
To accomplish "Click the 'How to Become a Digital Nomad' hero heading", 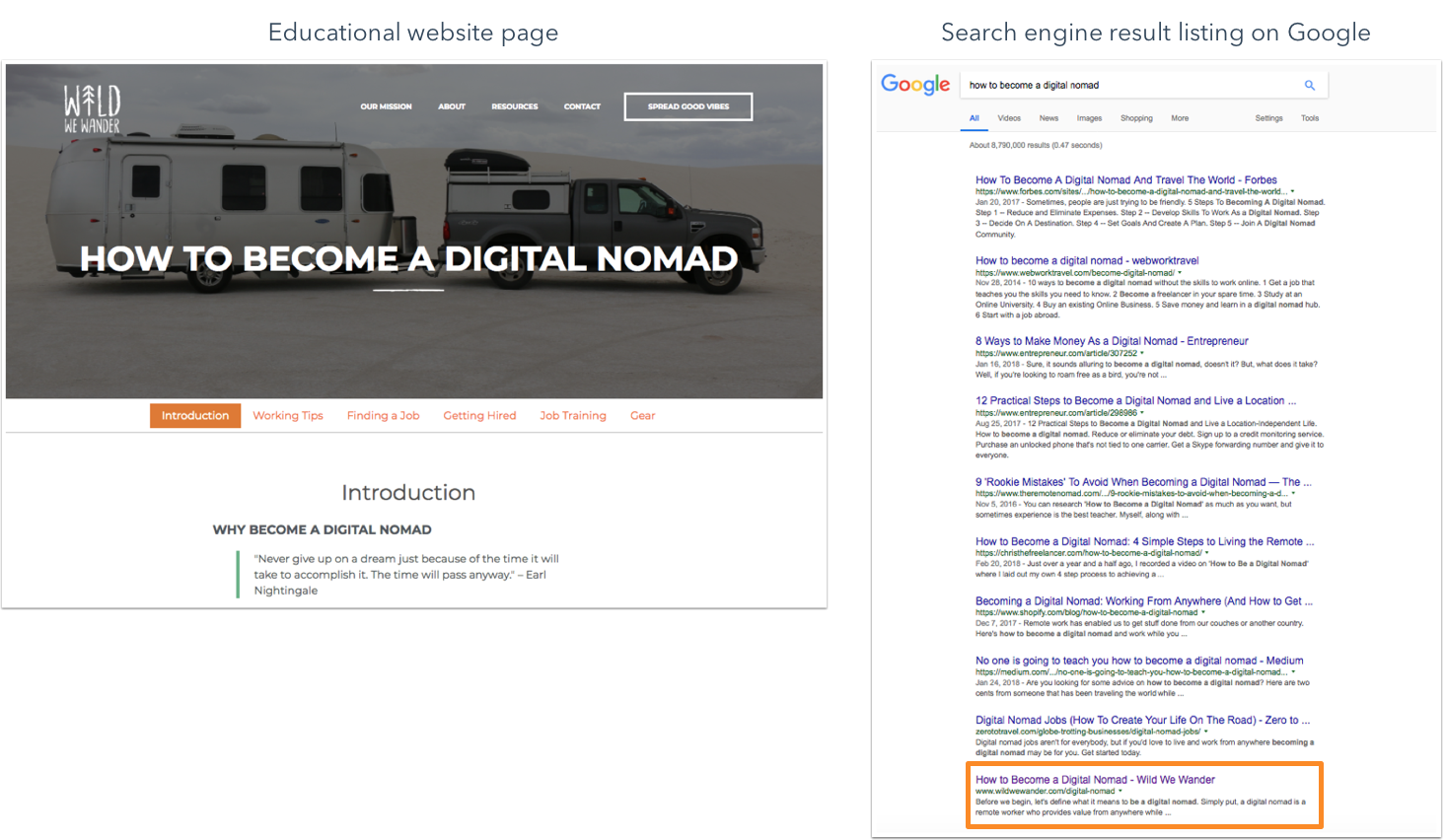I will coord(408,258).
